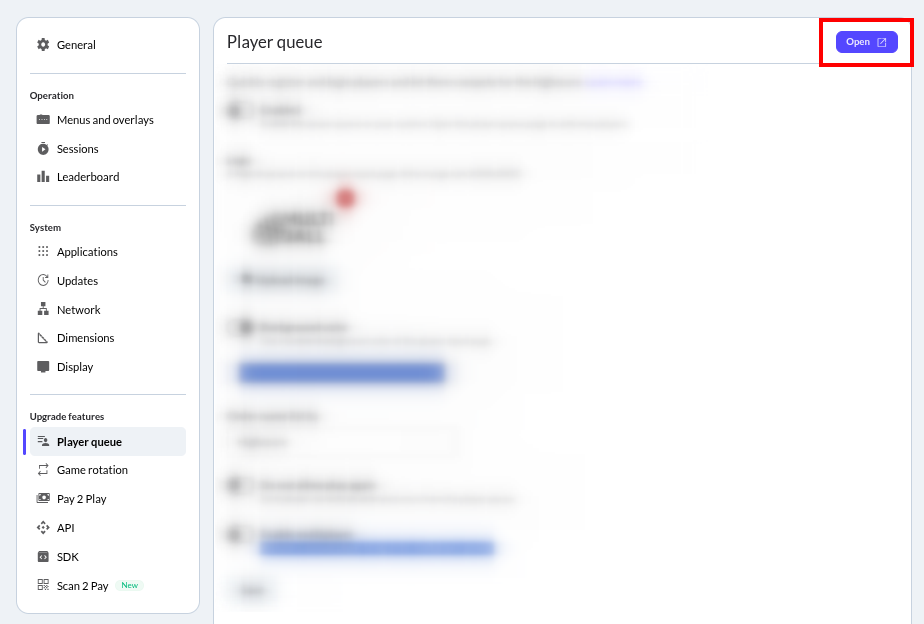
Task: Select the Scan 2 Pay QR icon
Action: click(43, 586)
